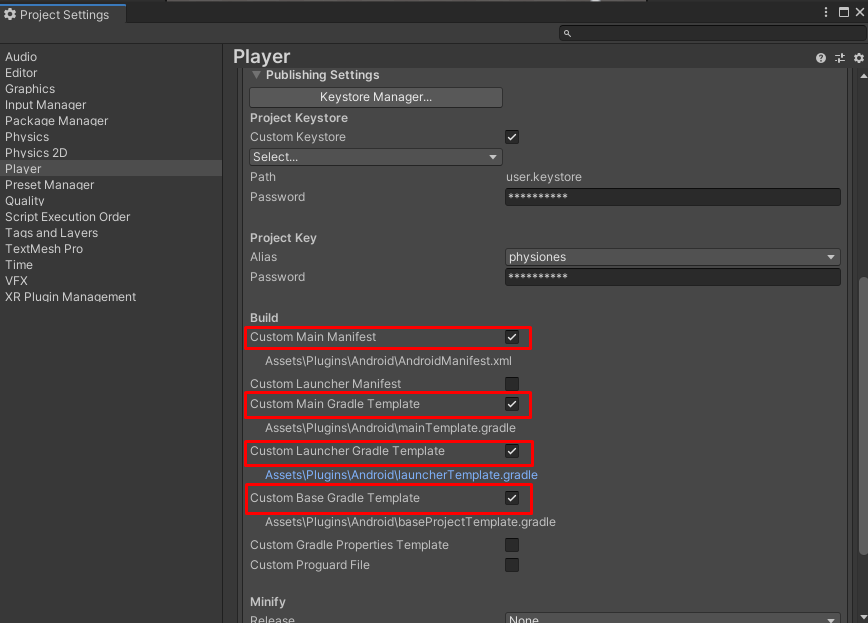Open the keystore Select... dropdown

pos(376,157)
